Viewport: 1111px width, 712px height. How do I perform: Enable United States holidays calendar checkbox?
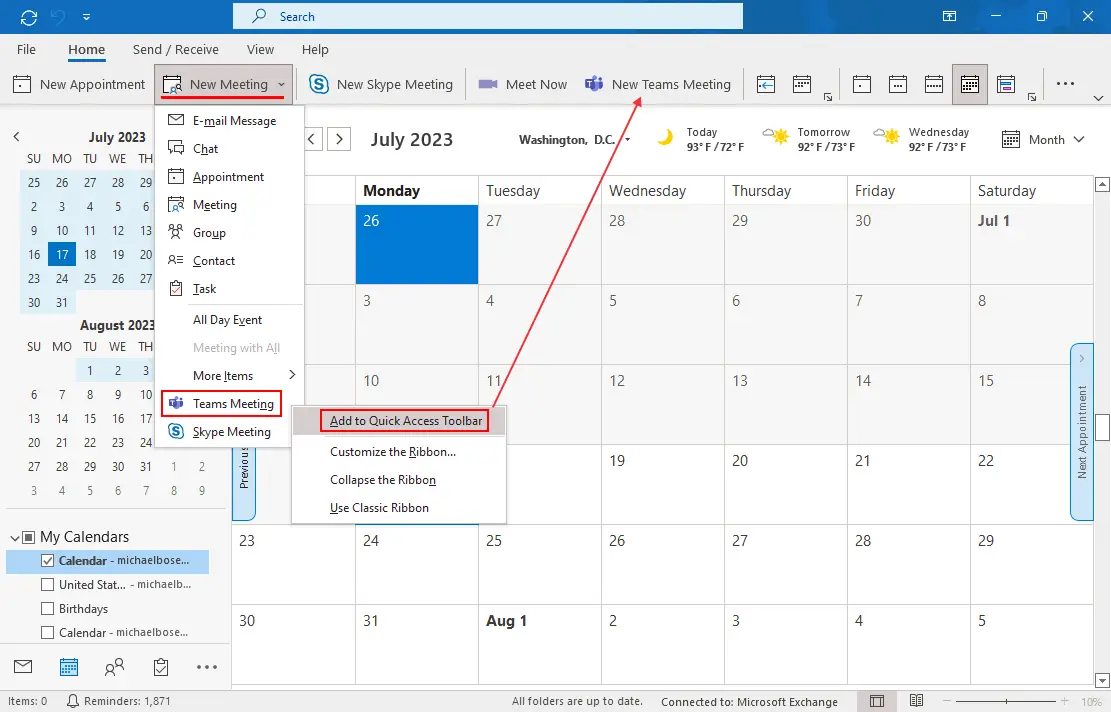tap(47, 584)
